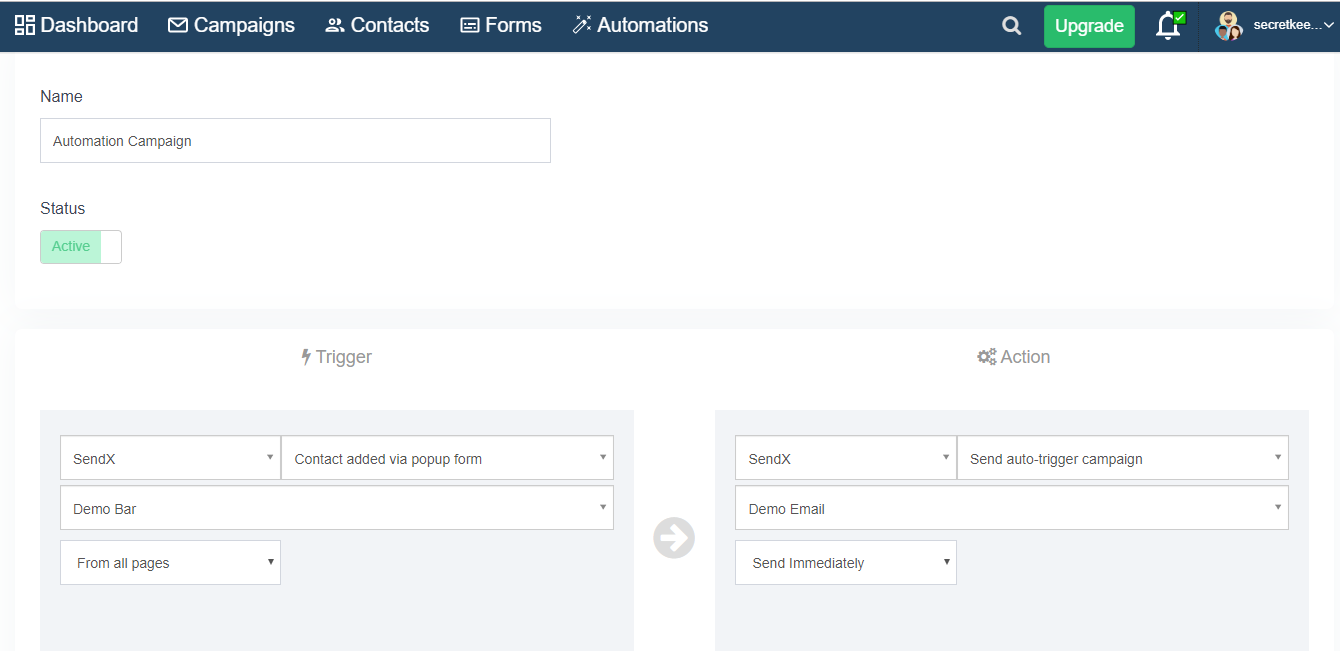Expand the Demo Bar dropdown
1340x651 pixels.
(x=337, y=508)
